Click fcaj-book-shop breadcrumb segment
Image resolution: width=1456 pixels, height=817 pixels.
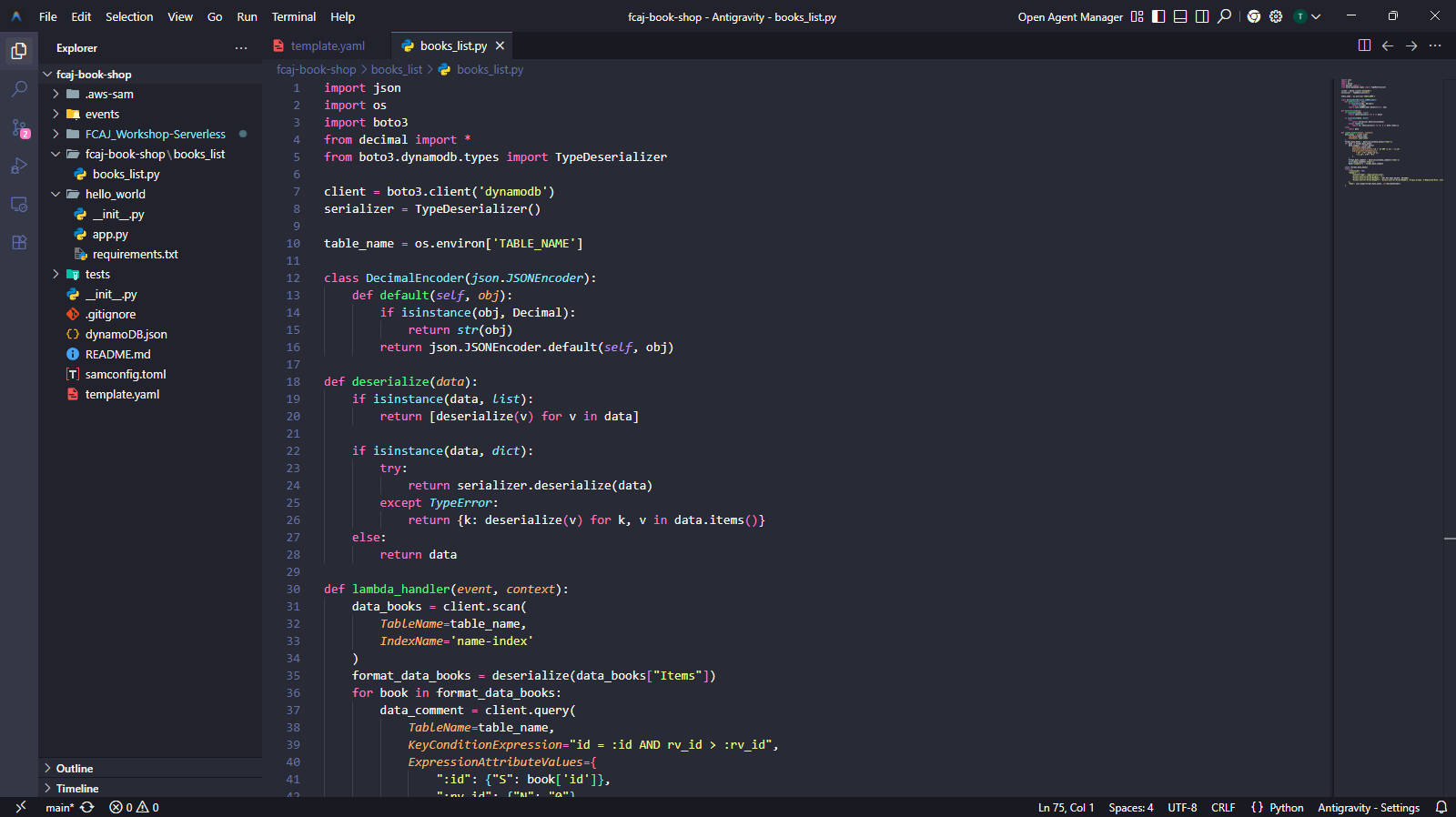[317, 69]
